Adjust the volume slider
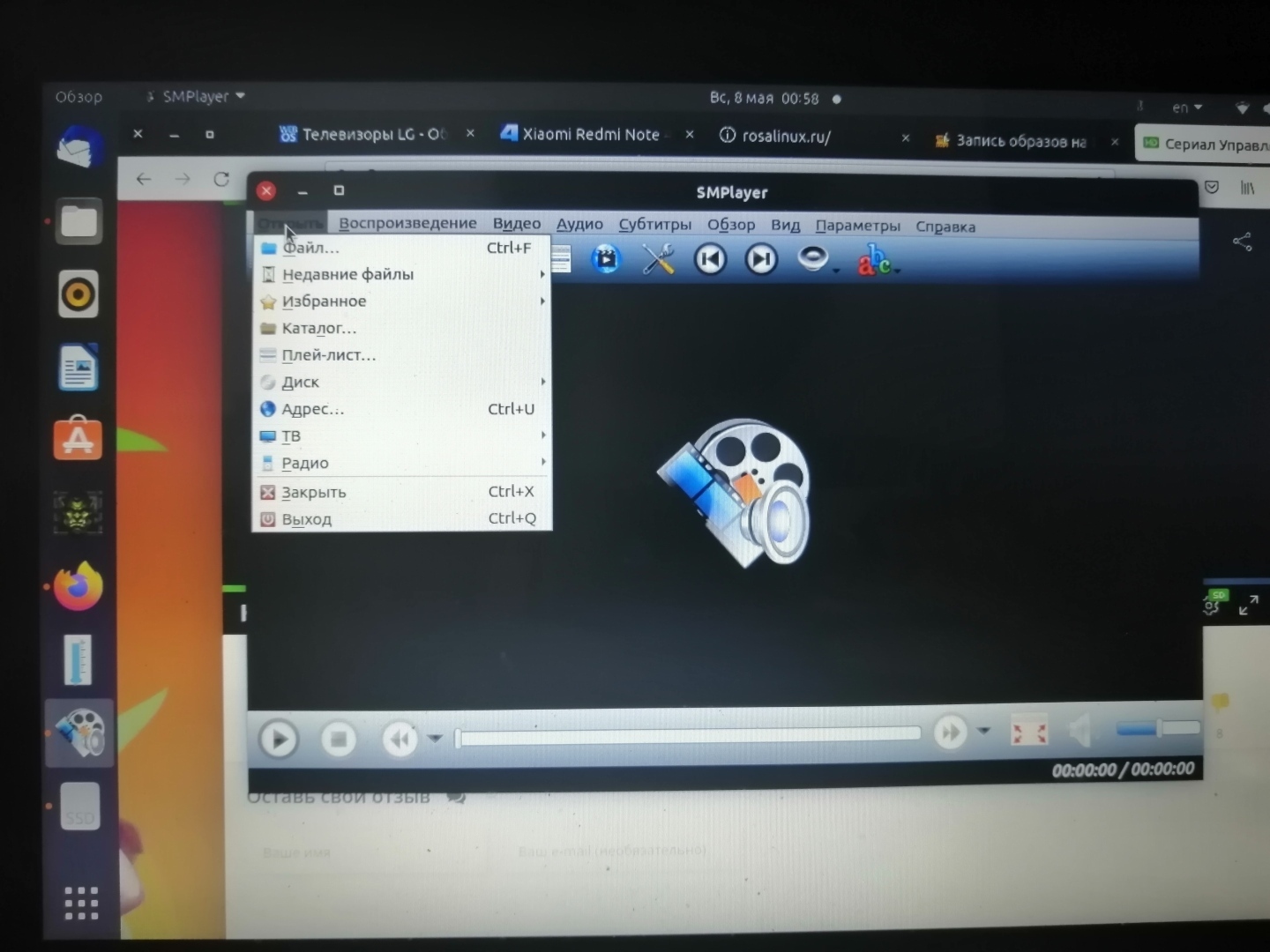The height and width of the screenshot is (952, 1270). click(x=1157, y=728)
